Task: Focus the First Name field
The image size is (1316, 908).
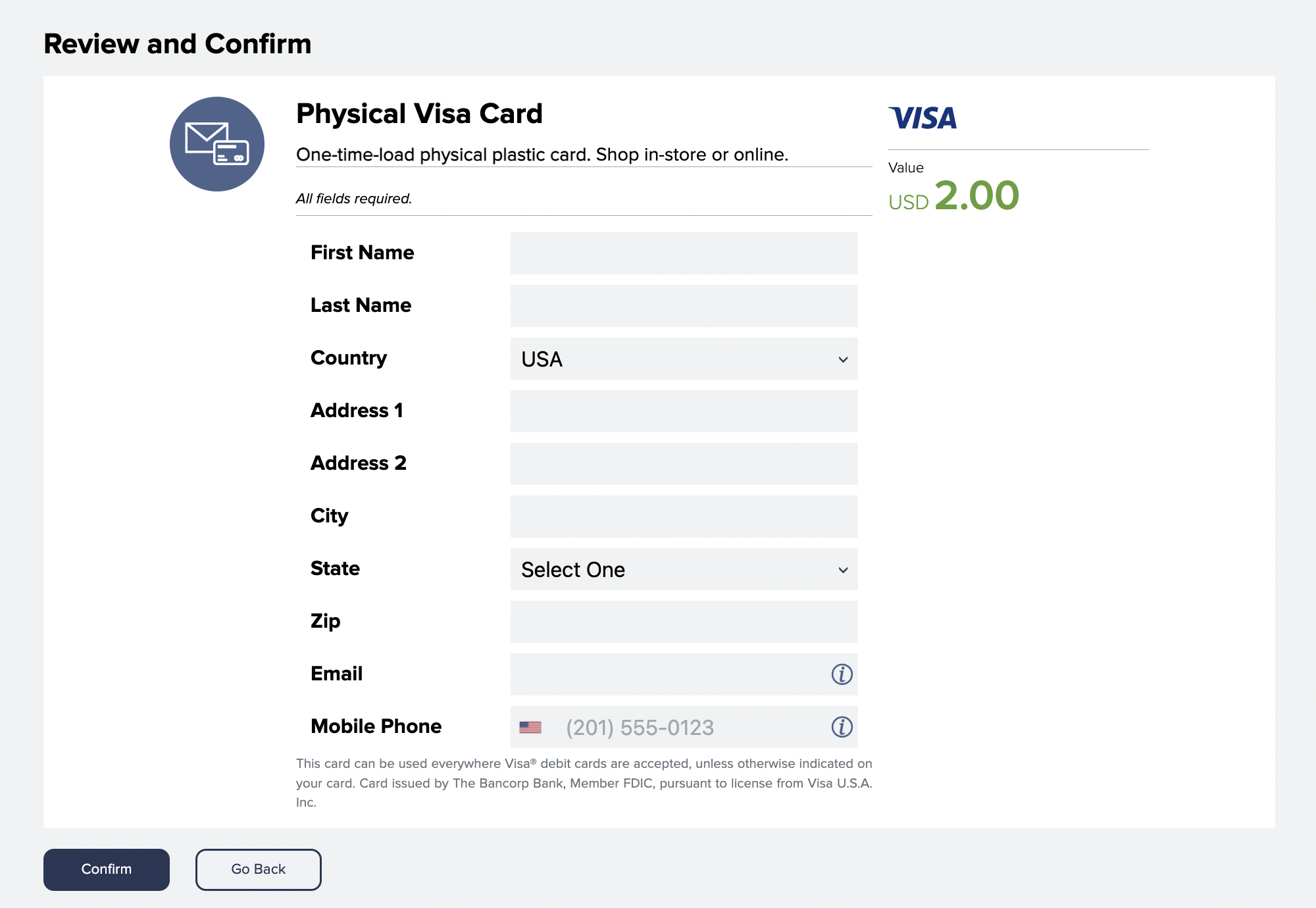Action: point(684,253)
